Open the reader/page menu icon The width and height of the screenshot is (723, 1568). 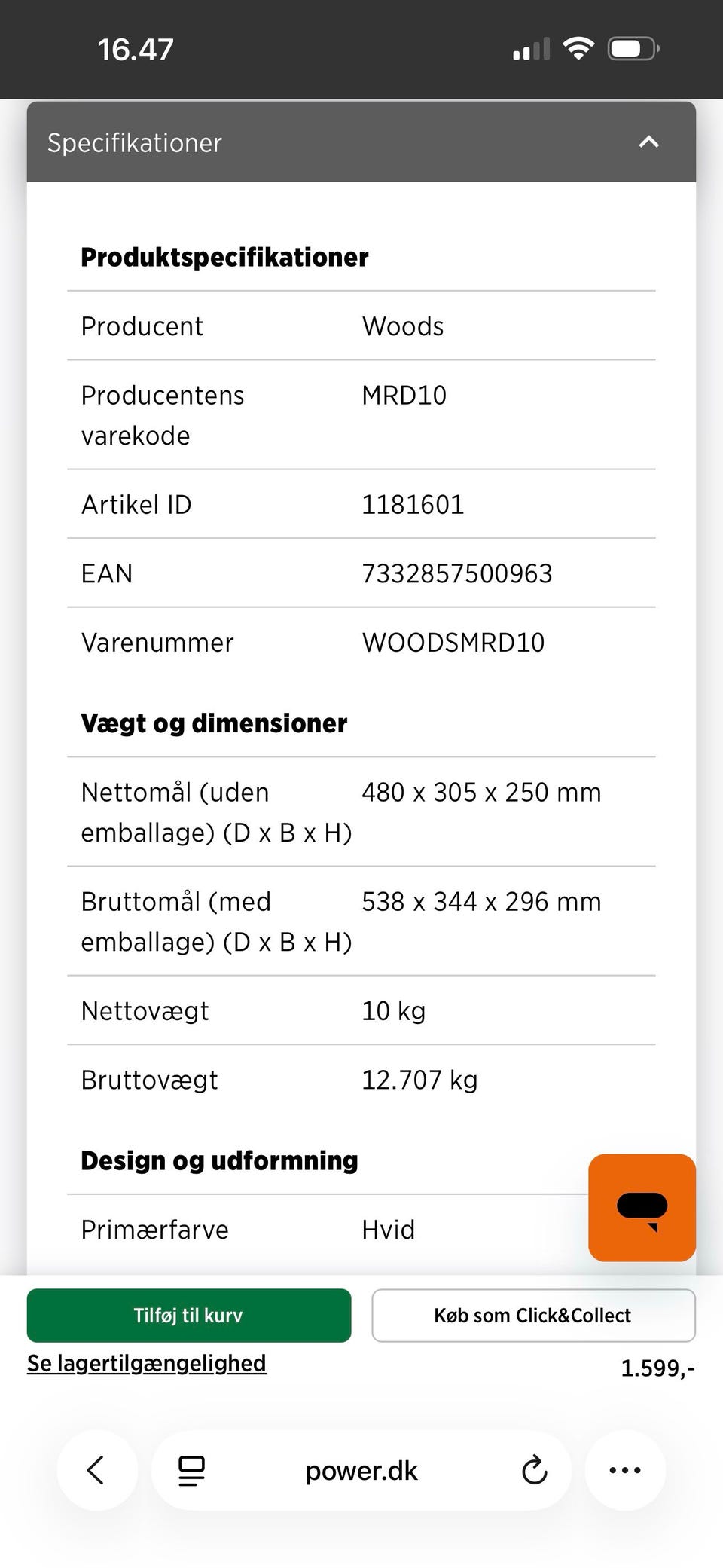[x=191, y=1470]
